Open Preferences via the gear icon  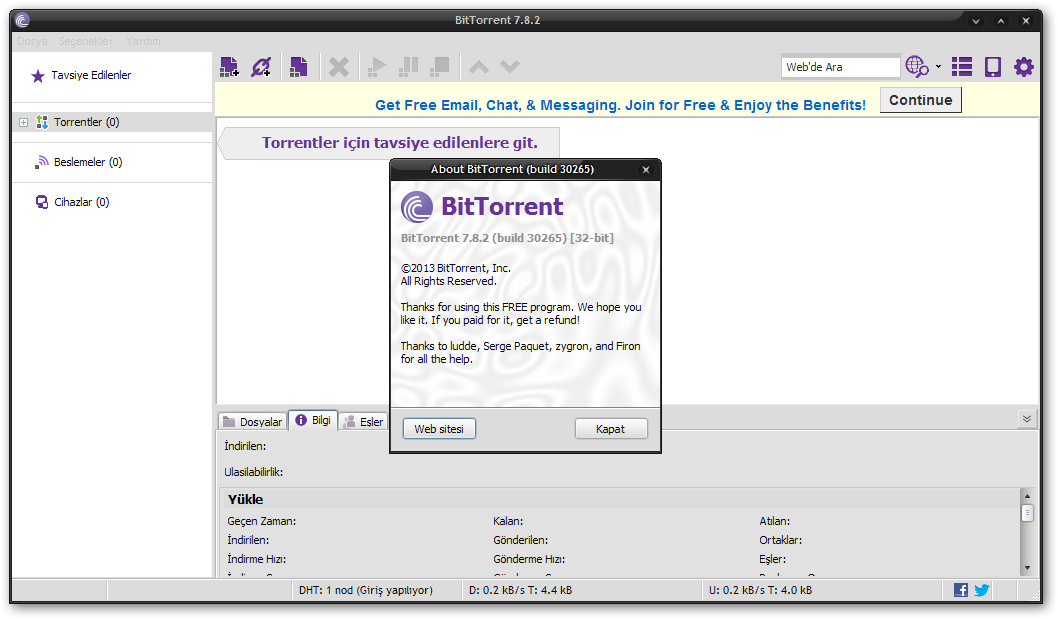pos(1024,67)
